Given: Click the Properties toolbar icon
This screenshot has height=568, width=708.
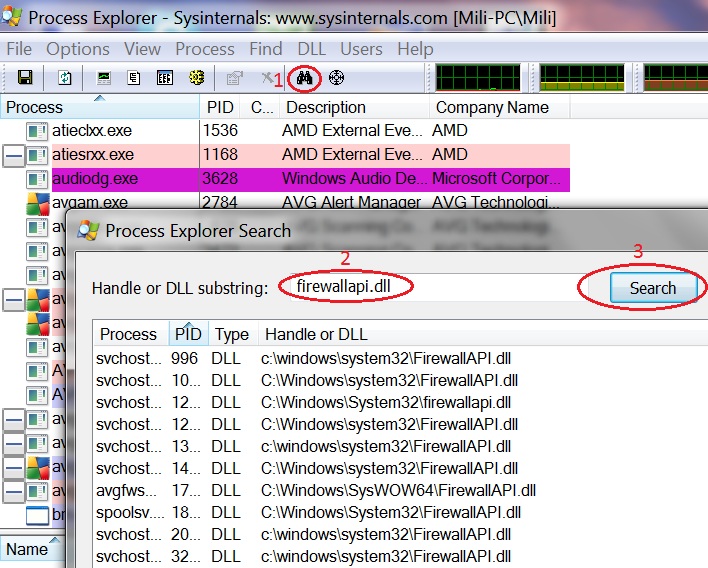Looking at the screenshot, I should [x=234, y=78].
